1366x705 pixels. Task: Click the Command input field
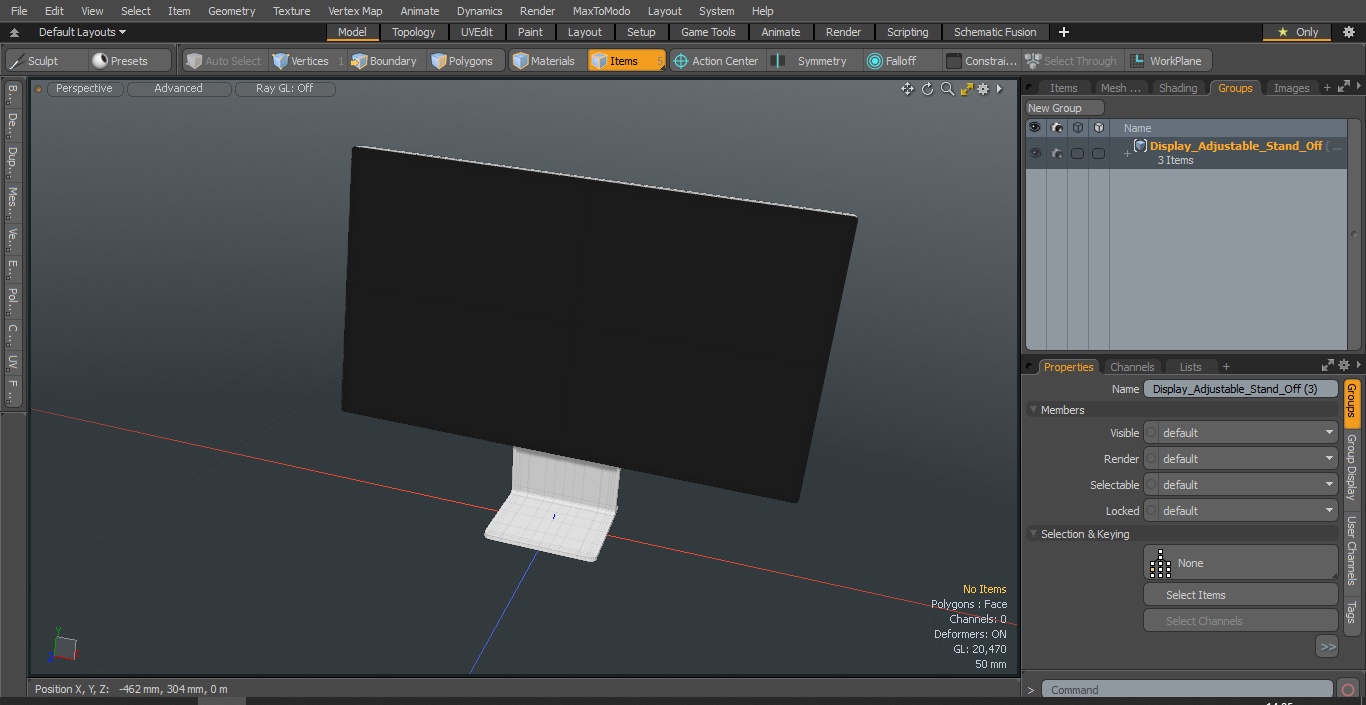[x=1187, y=690]
